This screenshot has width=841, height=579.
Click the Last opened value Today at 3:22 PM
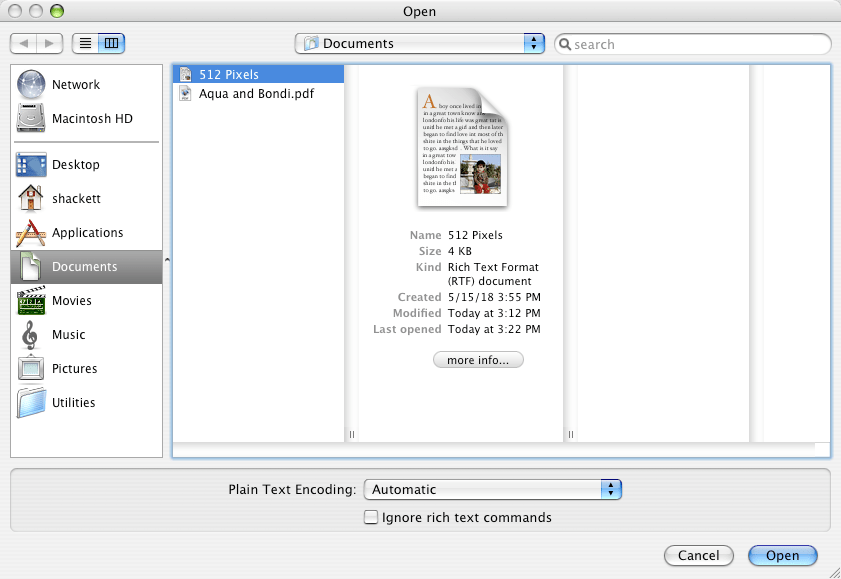click(495, 329)
